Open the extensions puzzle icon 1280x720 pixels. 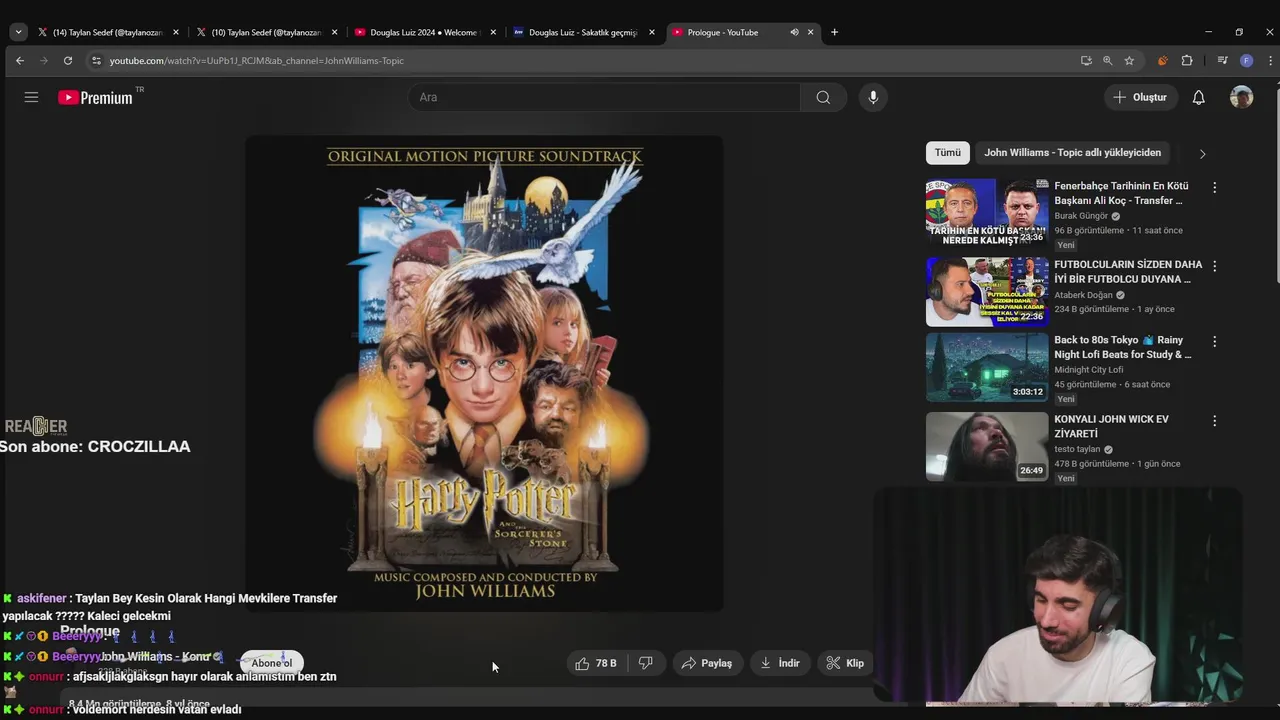[x=1187, y=61]
